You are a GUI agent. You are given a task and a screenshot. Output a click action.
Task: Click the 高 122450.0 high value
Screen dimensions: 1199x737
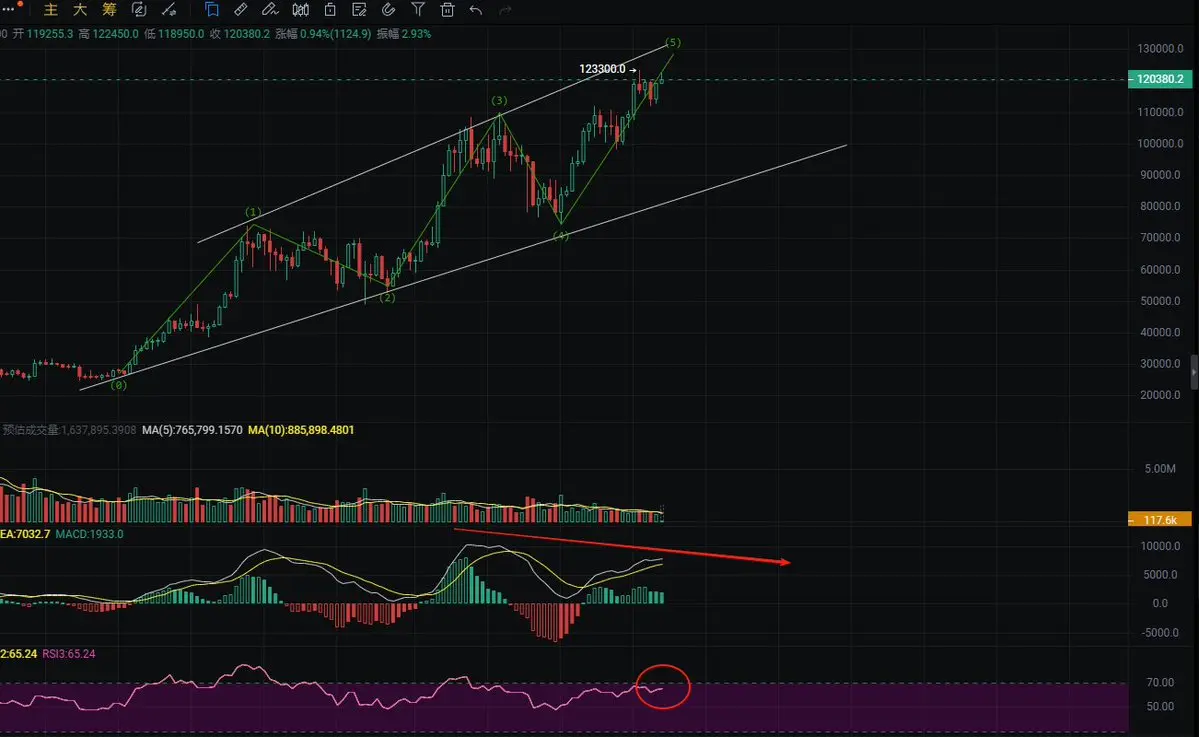[x=109, y=34]
